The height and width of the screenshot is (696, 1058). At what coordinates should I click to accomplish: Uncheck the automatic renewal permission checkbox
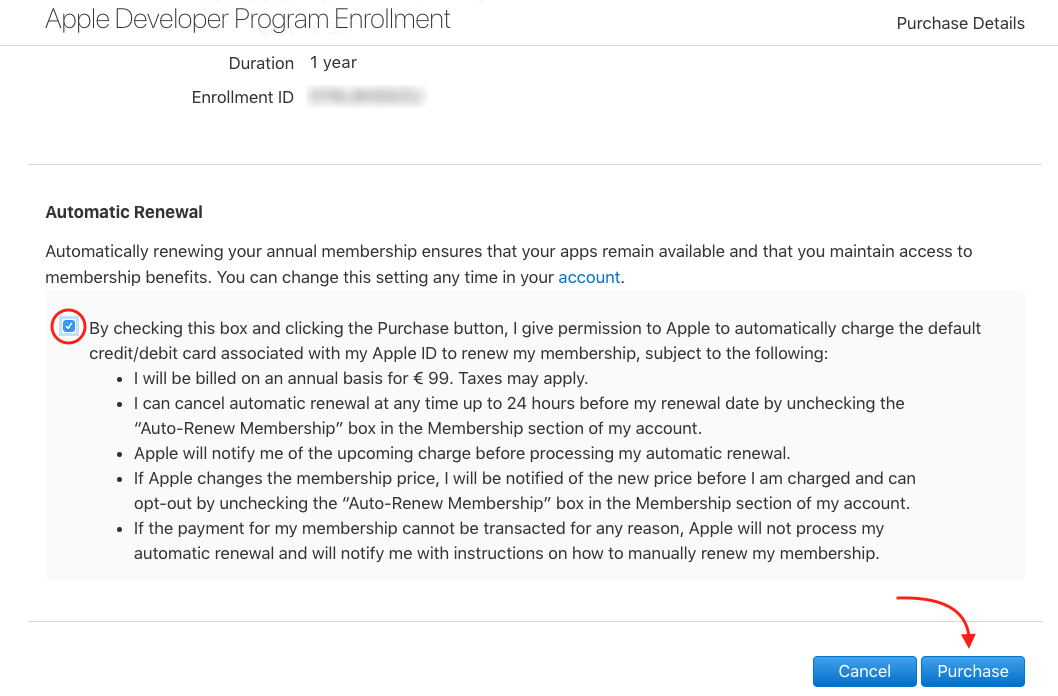click(x=69, y=326)
